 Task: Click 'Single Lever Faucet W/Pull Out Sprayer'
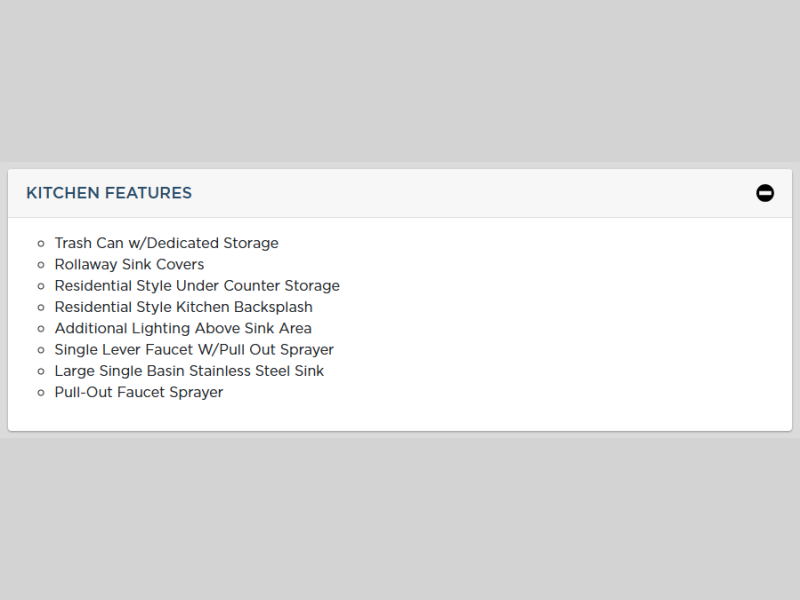pos(194,350)
